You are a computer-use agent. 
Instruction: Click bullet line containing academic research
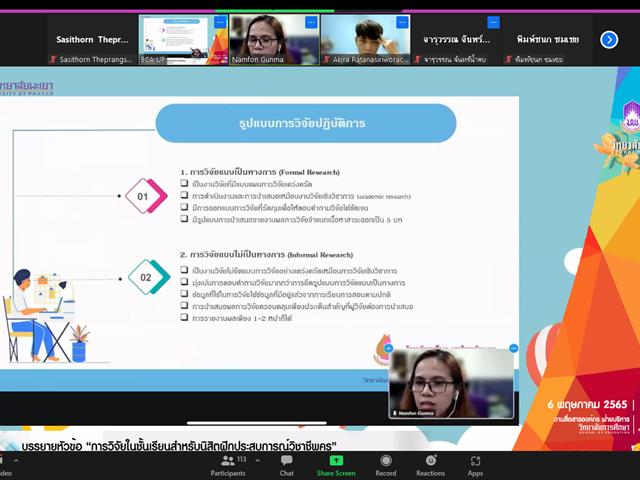(x=296, y=196)
